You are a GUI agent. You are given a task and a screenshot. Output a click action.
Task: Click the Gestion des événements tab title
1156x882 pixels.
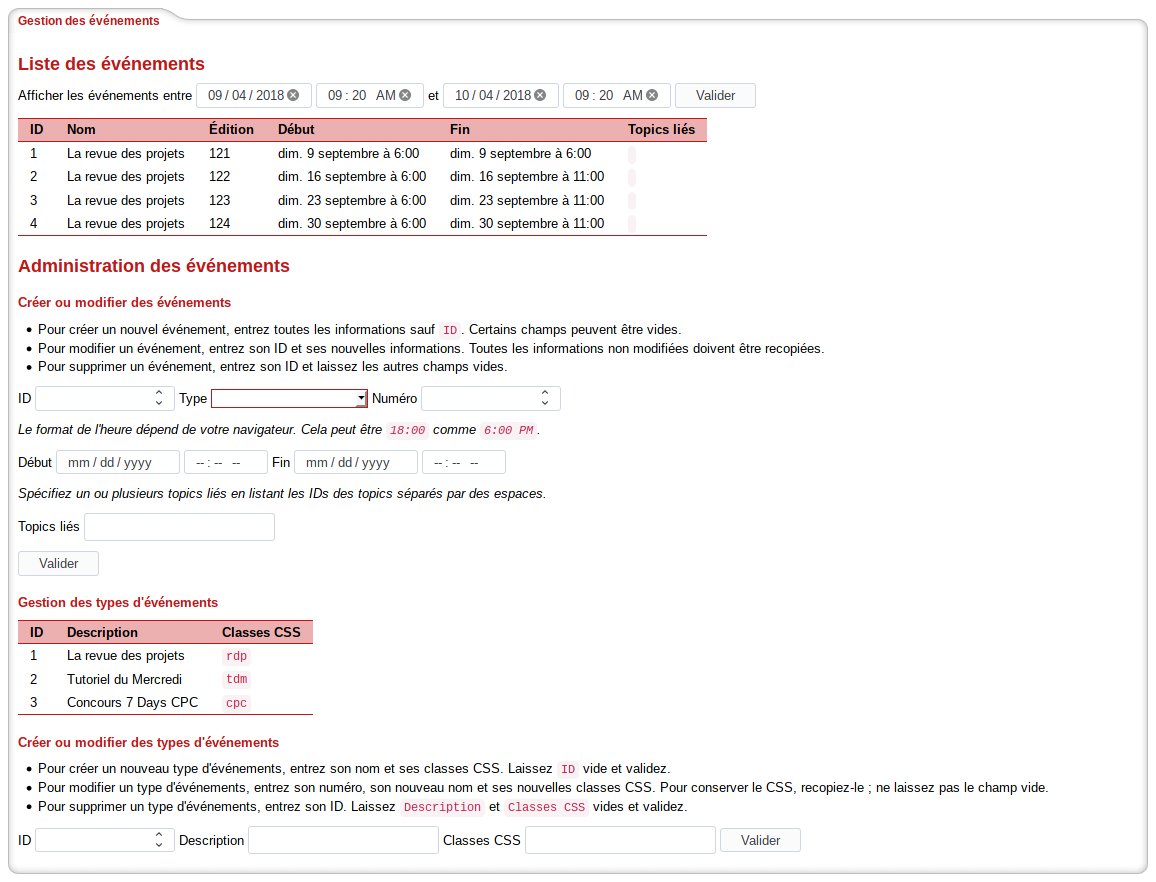(x=88, y=21)
